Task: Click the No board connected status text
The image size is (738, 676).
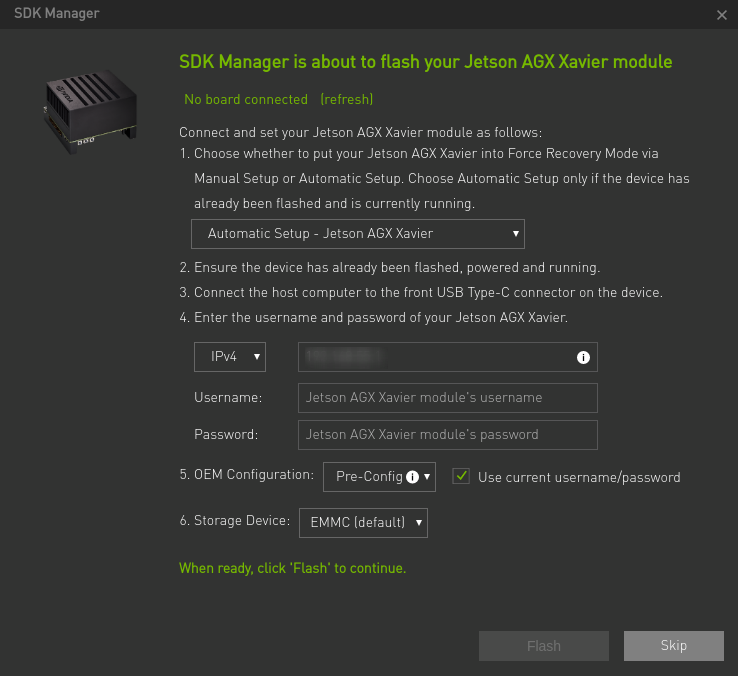Action: [246, 100]
